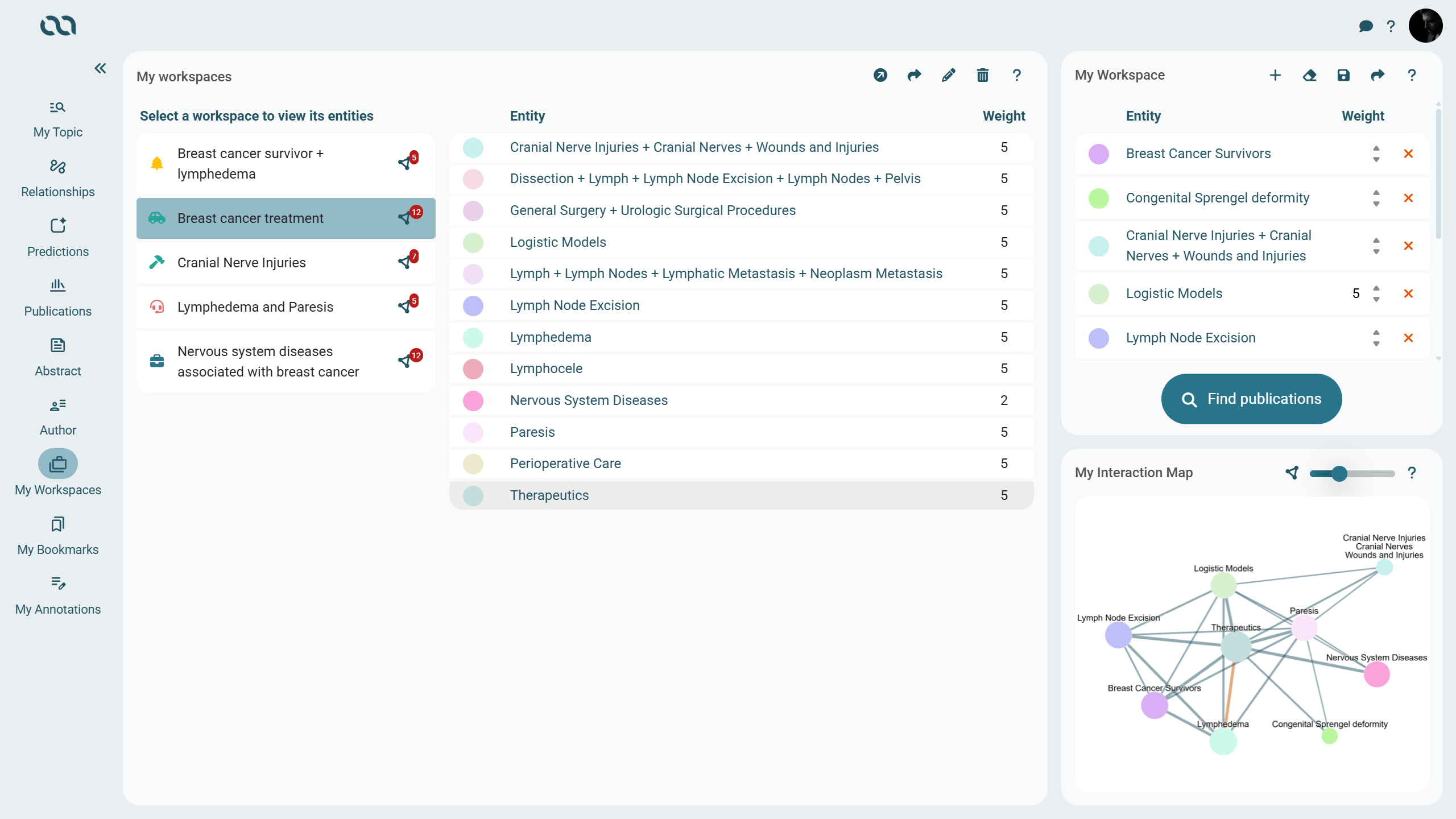The width and height of the screenshot is (1456, 819).
Task: Adjust the Interaction Map slider handle
Action: tap(1339, 473)
